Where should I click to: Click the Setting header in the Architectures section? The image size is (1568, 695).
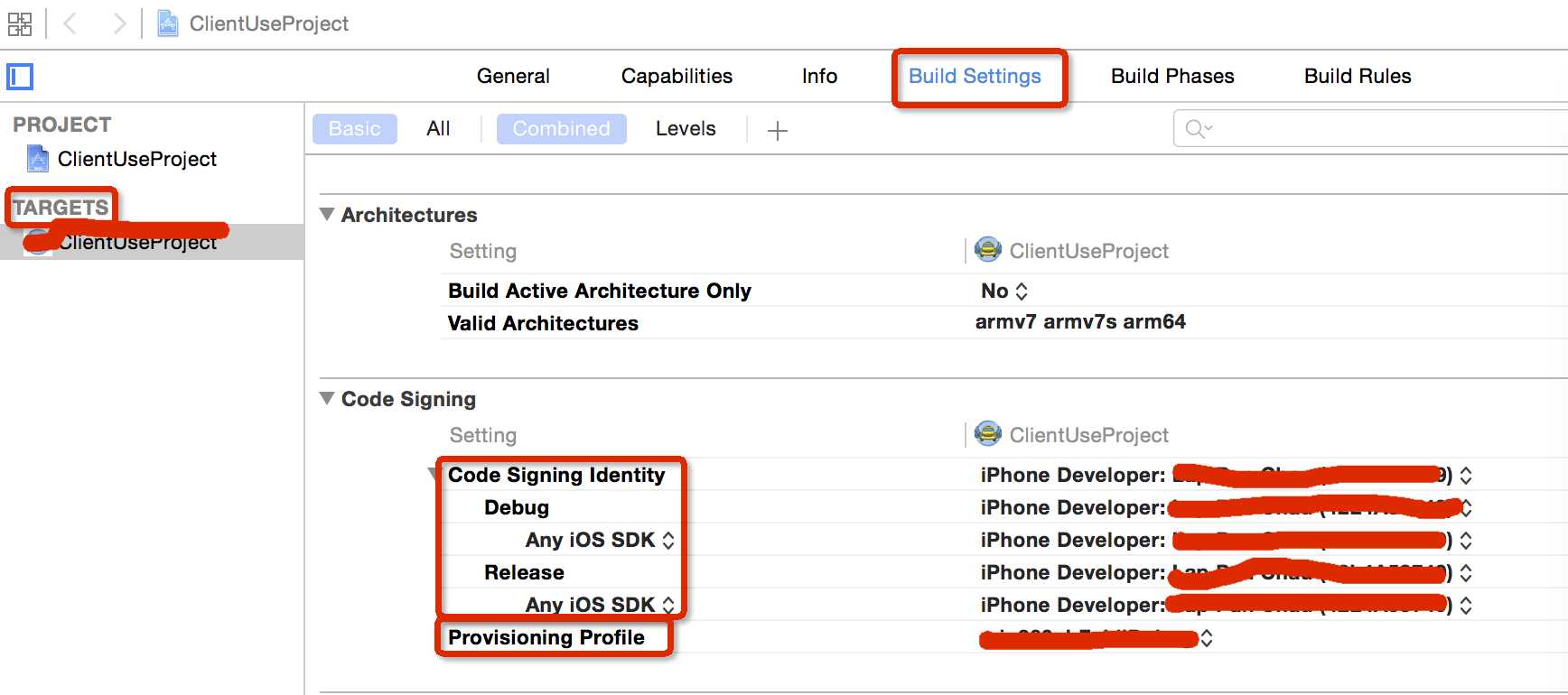coord(482,251)
